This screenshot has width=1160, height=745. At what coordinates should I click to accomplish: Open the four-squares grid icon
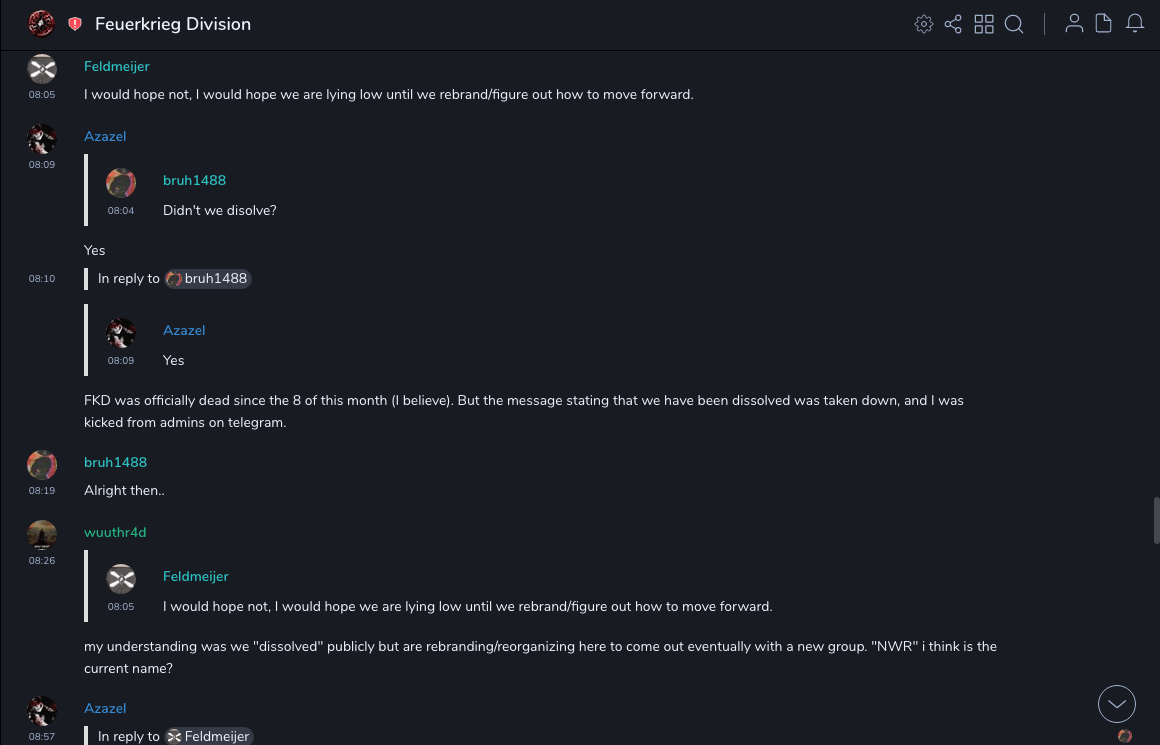(x=984, y=24)
